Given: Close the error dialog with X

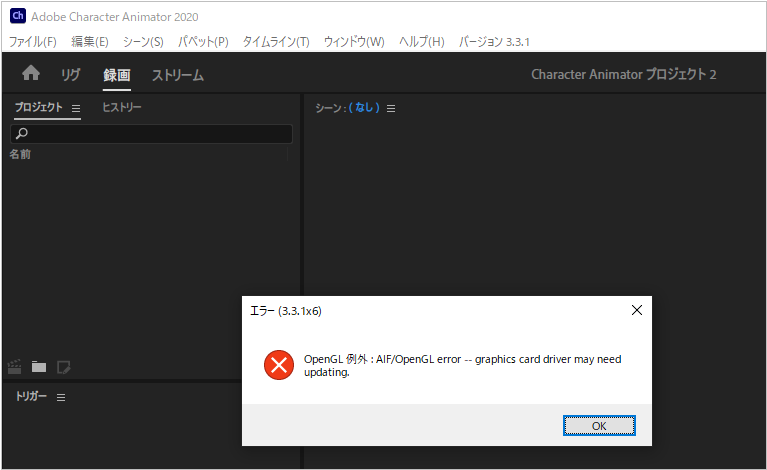Looking at the screenshot, I should tap(636, 310).
